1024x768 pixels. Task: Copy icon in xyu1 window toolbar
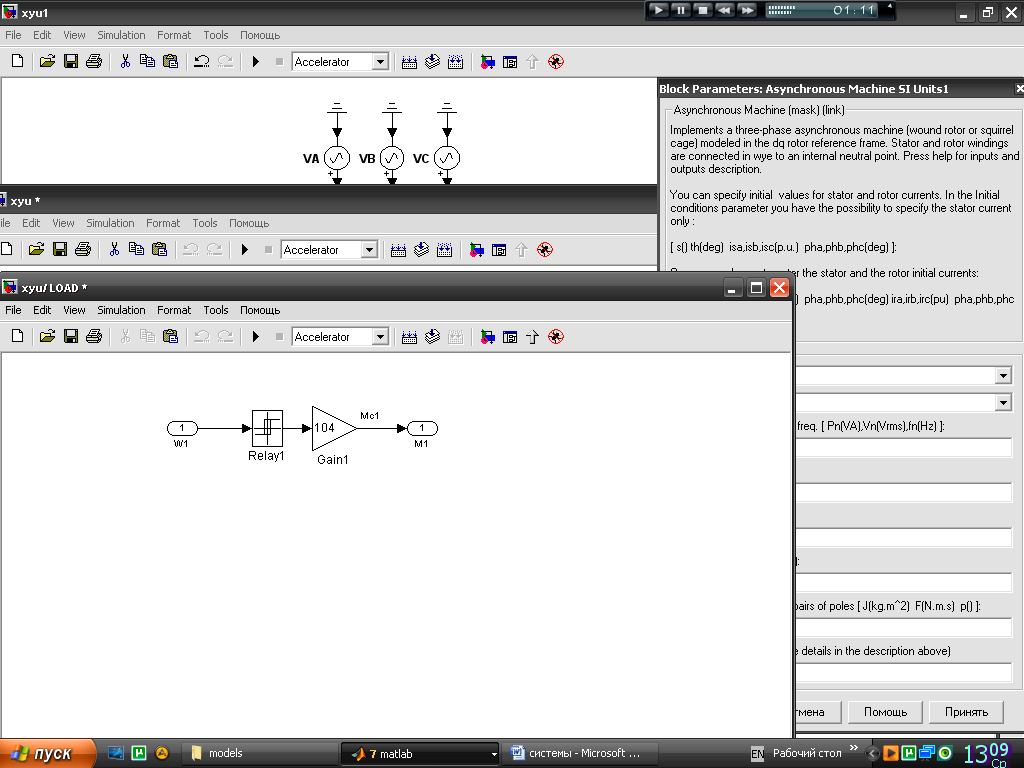(x=148, y=61)
